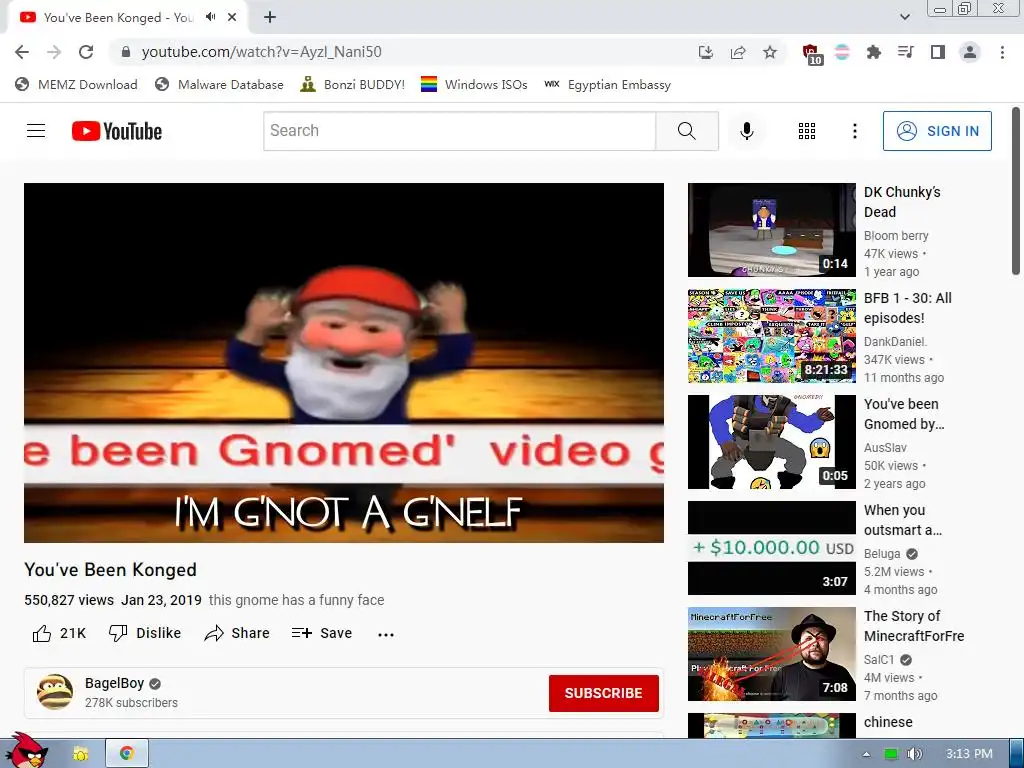The image size is (1024, 768).
Task: Reload the YouTube page
Action: (x=86, y=52)
